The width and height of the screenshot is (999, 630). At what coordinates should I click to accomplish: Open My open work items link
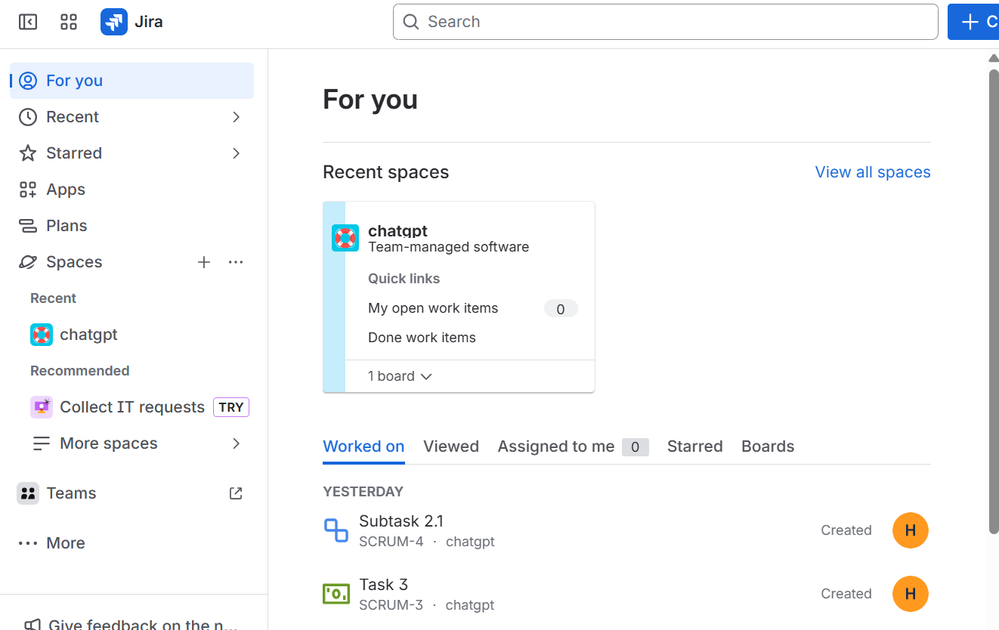pos(432,308)
